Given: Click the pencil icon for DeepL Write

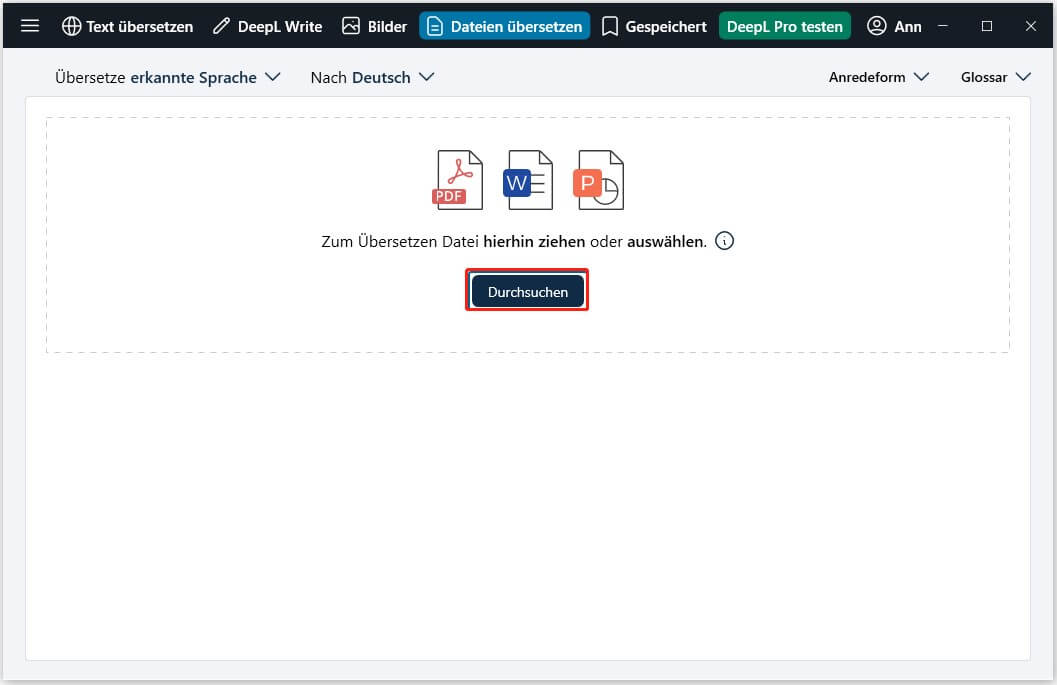Looking at the screenshot, I should click(x=221, y=26).
